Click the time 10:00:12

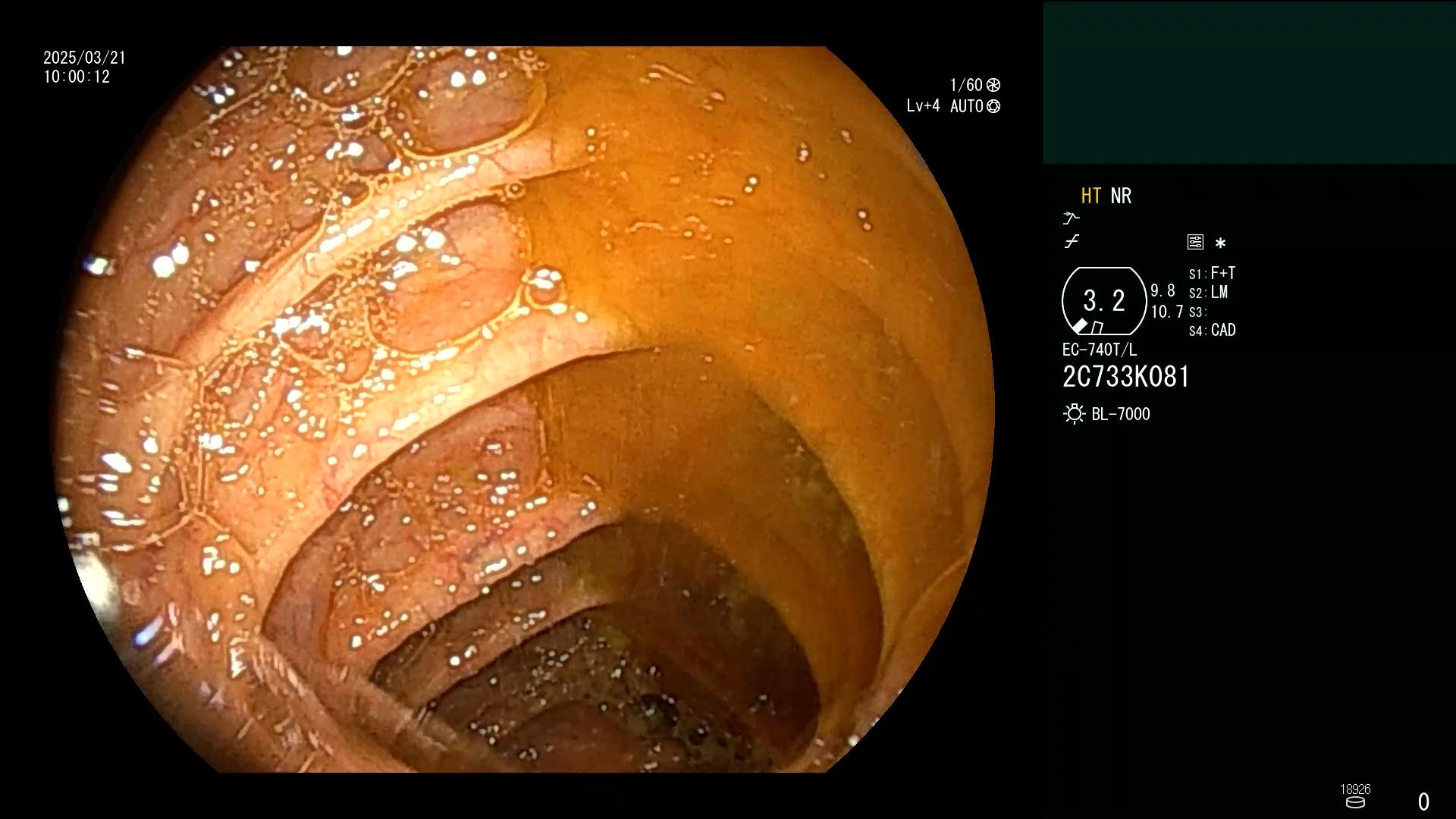pyautogui.click(x=77, y=77)
